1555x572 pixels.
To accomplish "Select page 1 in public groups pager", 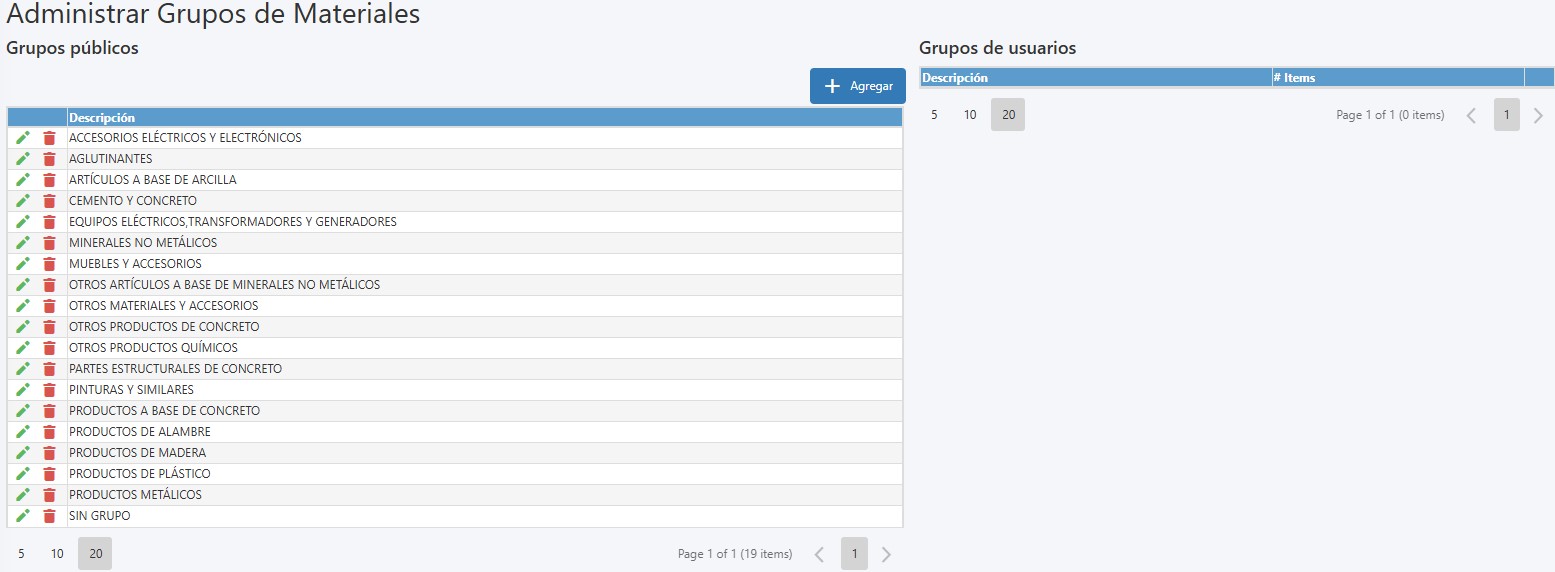I will (x=854, y=554).
